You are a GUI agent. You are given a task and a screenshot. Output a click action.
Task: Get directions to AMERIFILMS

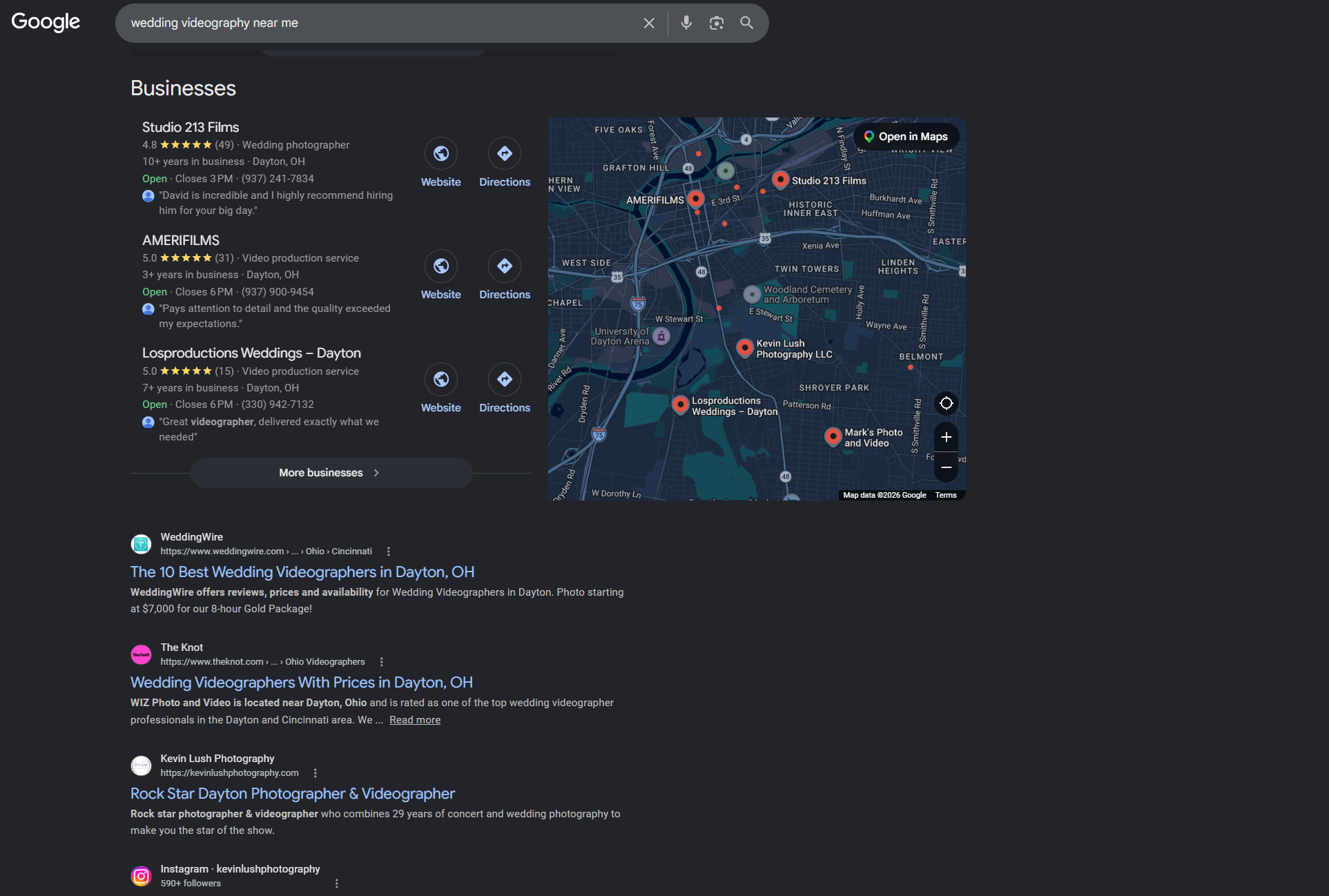click(505, 266)
